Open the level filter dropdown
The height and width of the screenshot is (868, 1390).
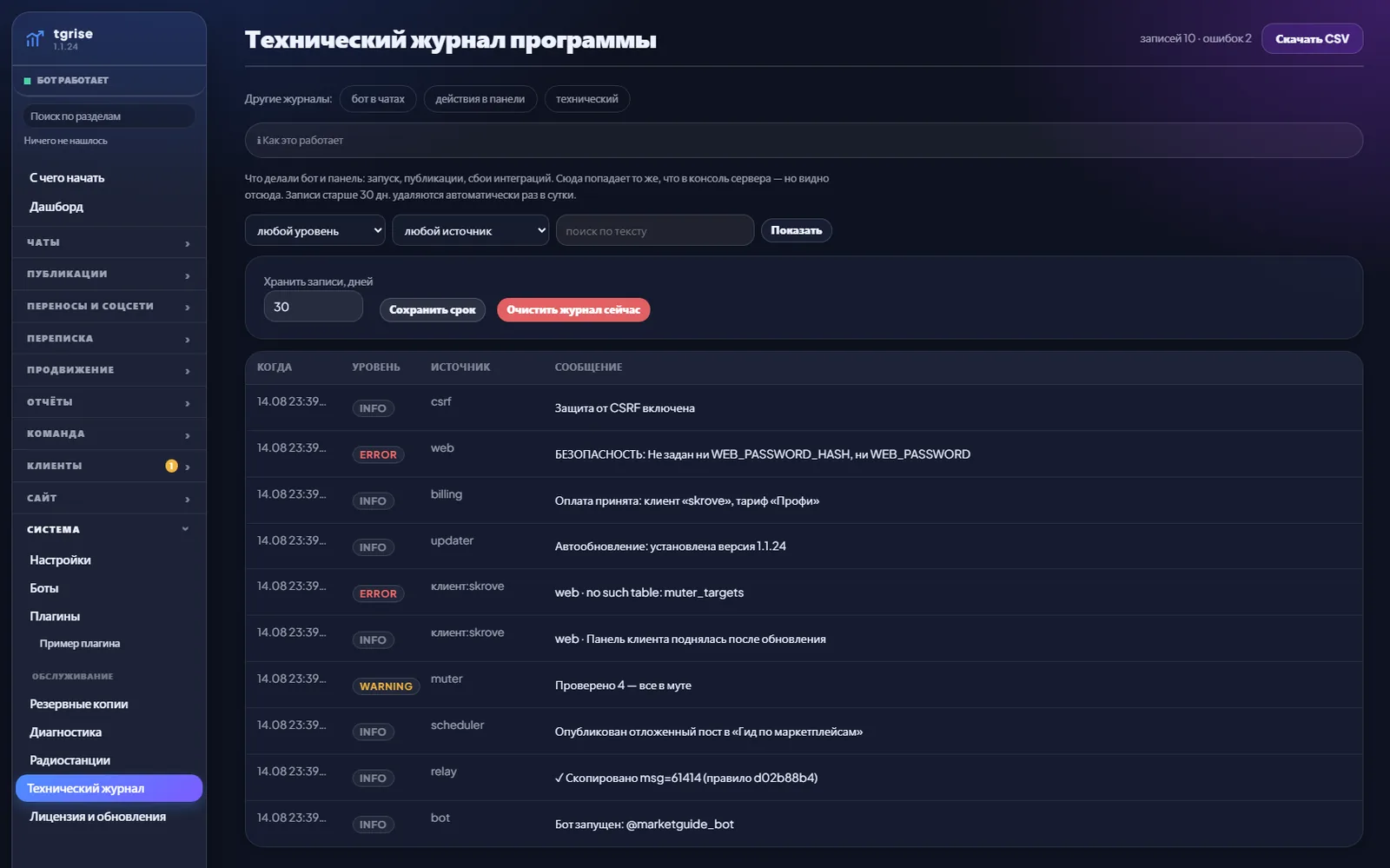click(315, 230)
